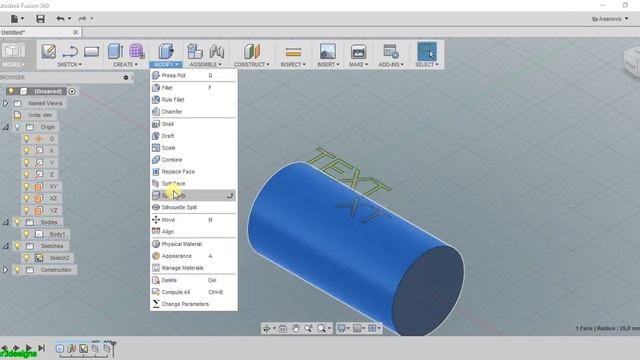Choose Change Parameters menu entry

click(x=193, y=304)
